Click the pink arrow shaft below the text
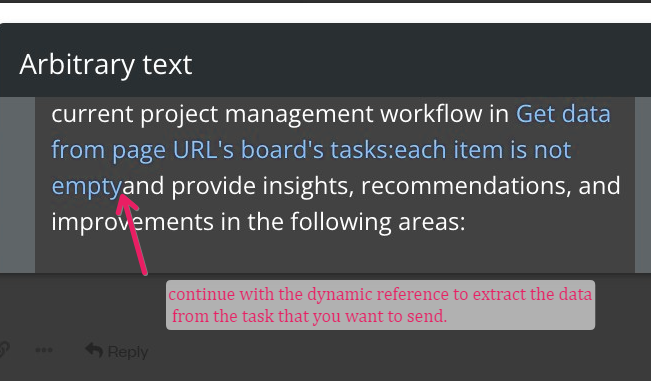 pyautogui.click(x=138, y=243)
